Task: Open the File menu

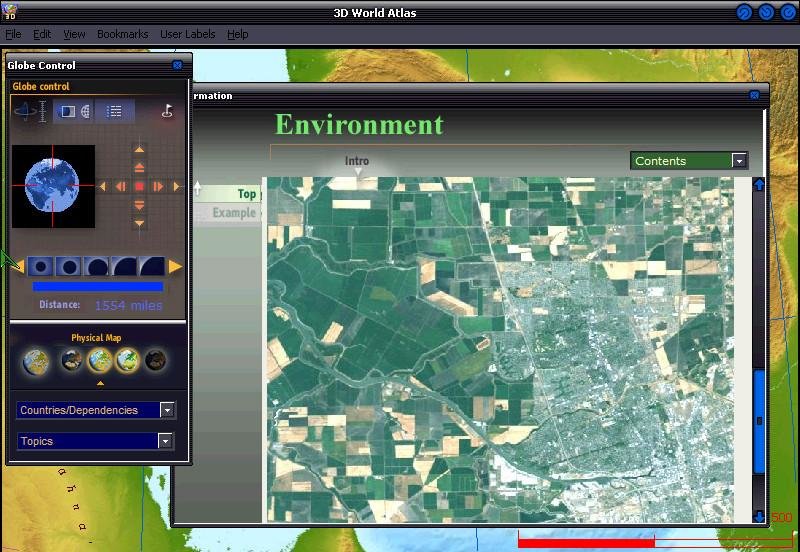Action: click(x=13, y=34)
